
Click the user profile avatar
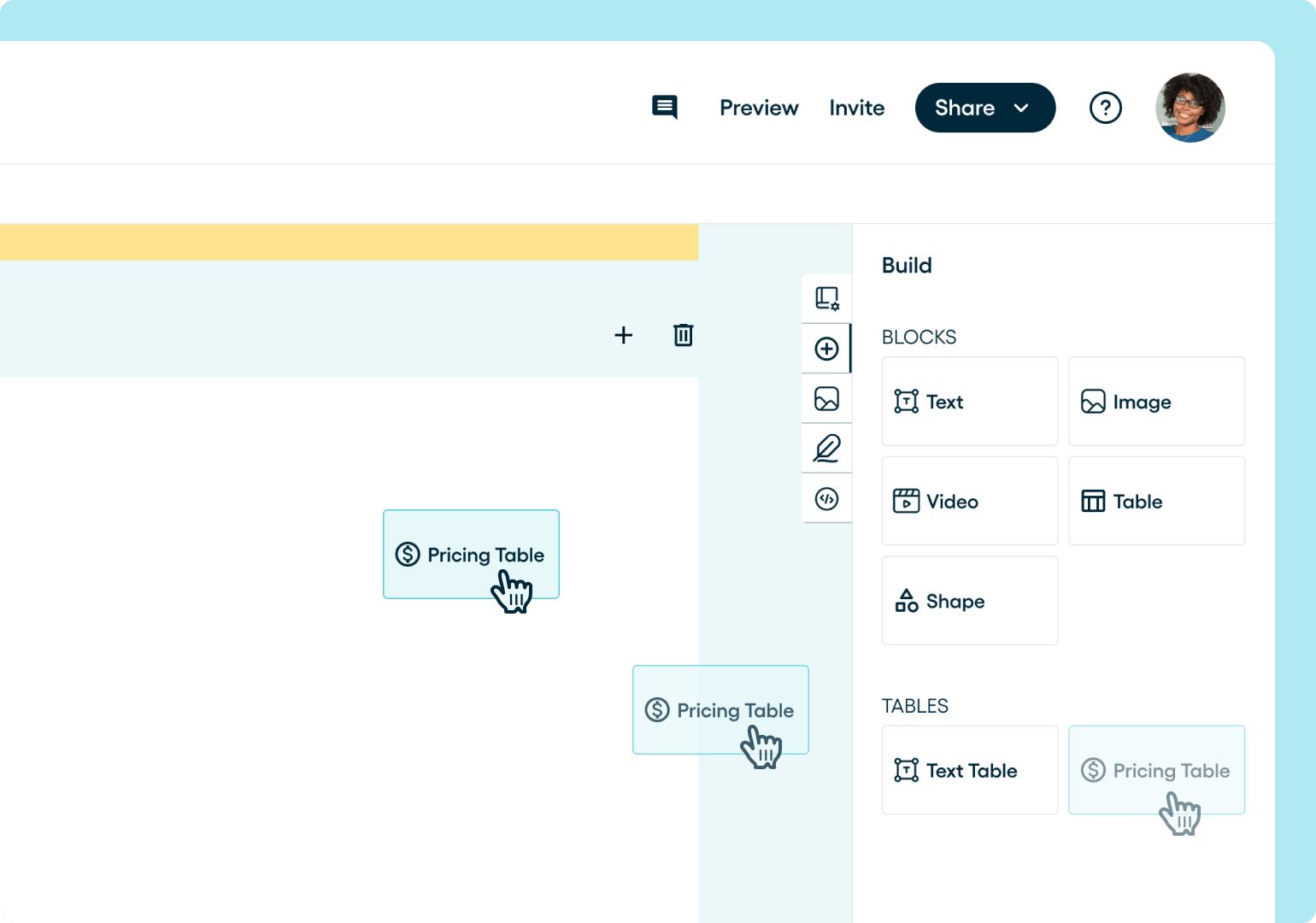[x=1190, y=108]
